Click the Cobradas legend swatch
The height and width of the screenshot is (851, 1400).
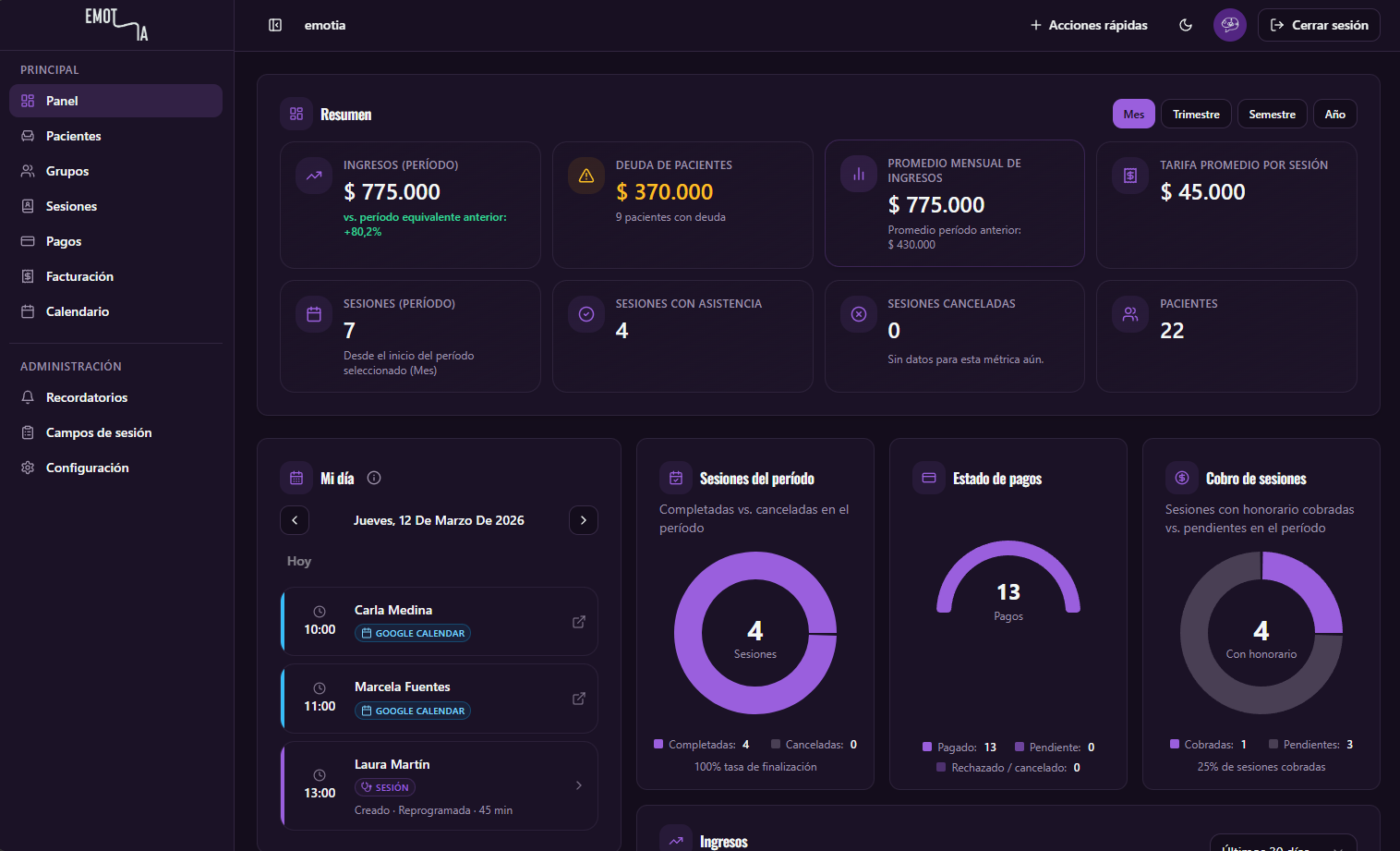click(x=1175, y=744)
